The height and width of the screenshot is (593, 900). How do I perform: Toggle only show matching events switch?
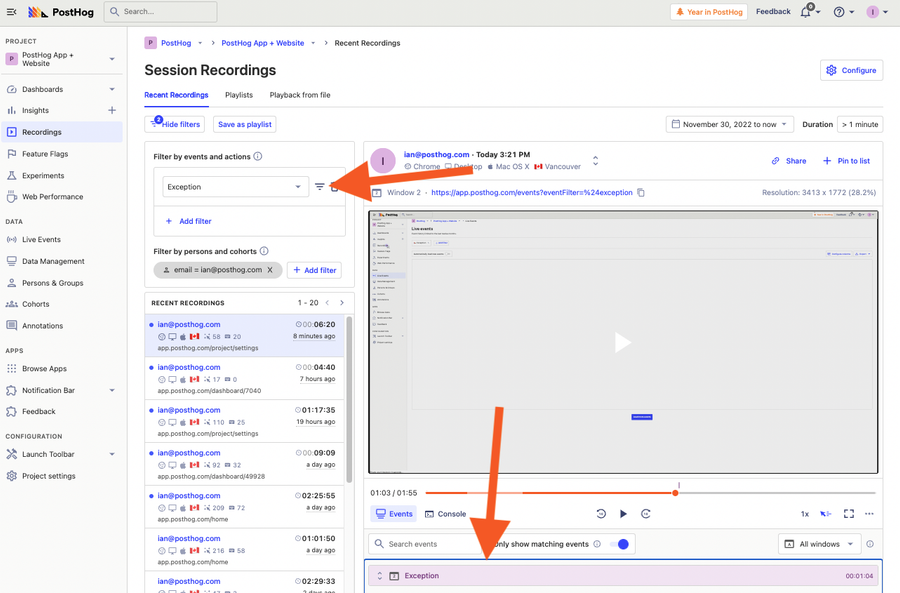[622, 544]
